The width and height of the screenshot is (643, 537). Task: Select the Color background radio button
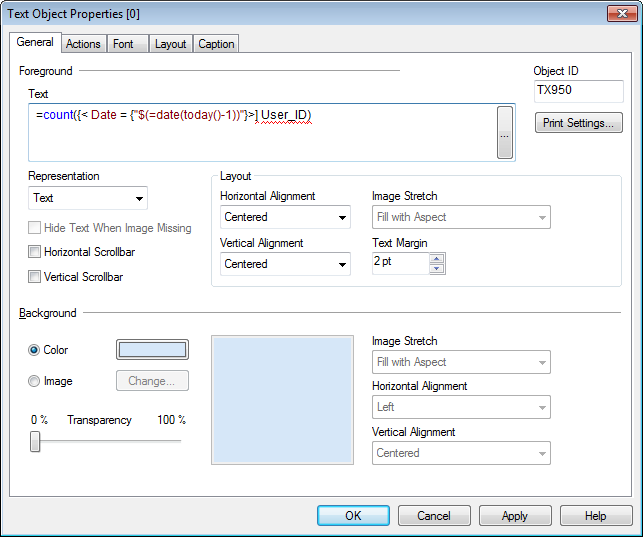coord(35,350)
